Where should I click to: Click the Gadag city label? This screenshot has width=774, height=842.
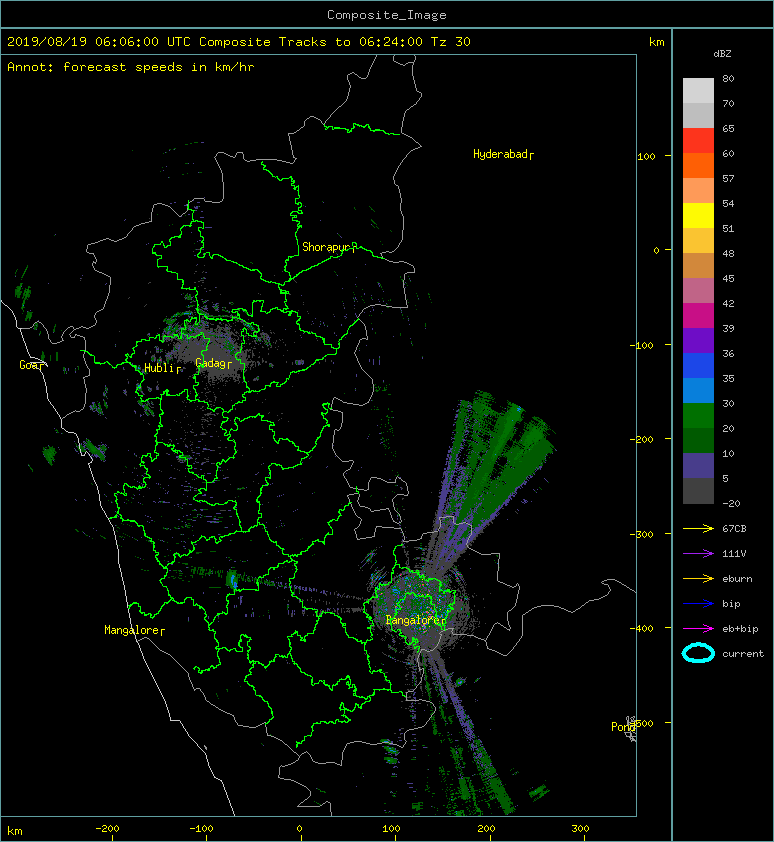tap(213, 364)
